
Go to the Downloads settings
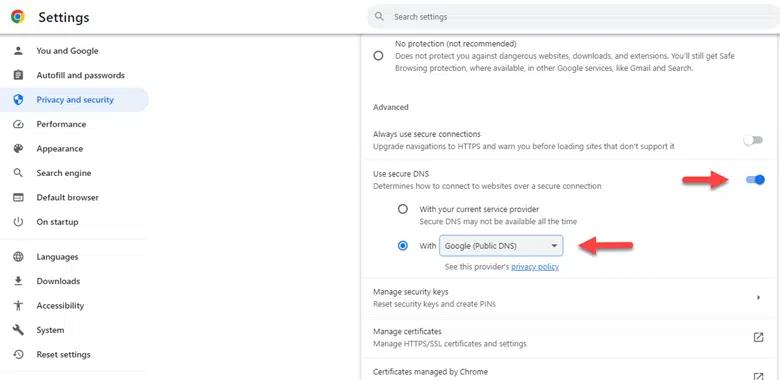point(58,281)
